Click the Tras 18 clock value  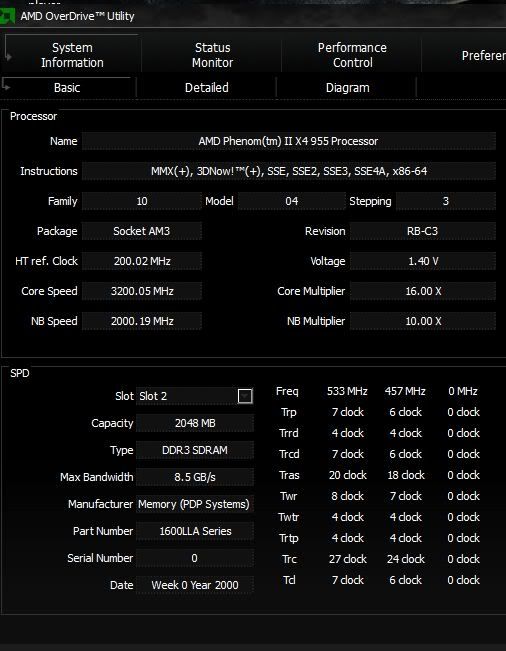coord(406,475)
